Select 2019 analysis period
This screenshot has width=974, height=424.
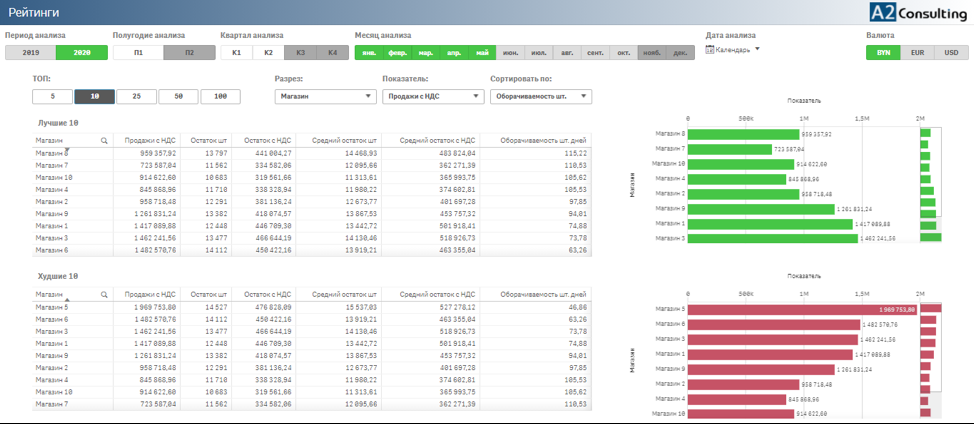[30, 53]
